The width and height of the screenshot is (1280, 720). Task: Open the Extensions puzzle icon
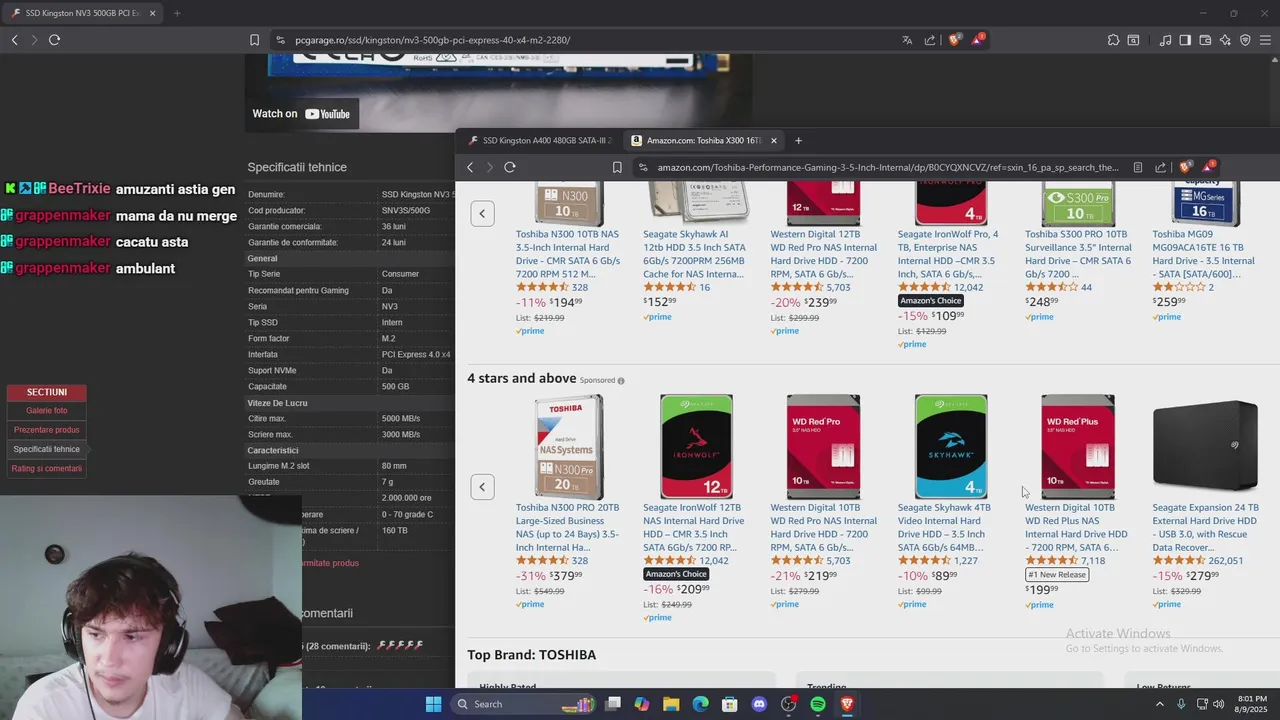[x=1113, y=40]
